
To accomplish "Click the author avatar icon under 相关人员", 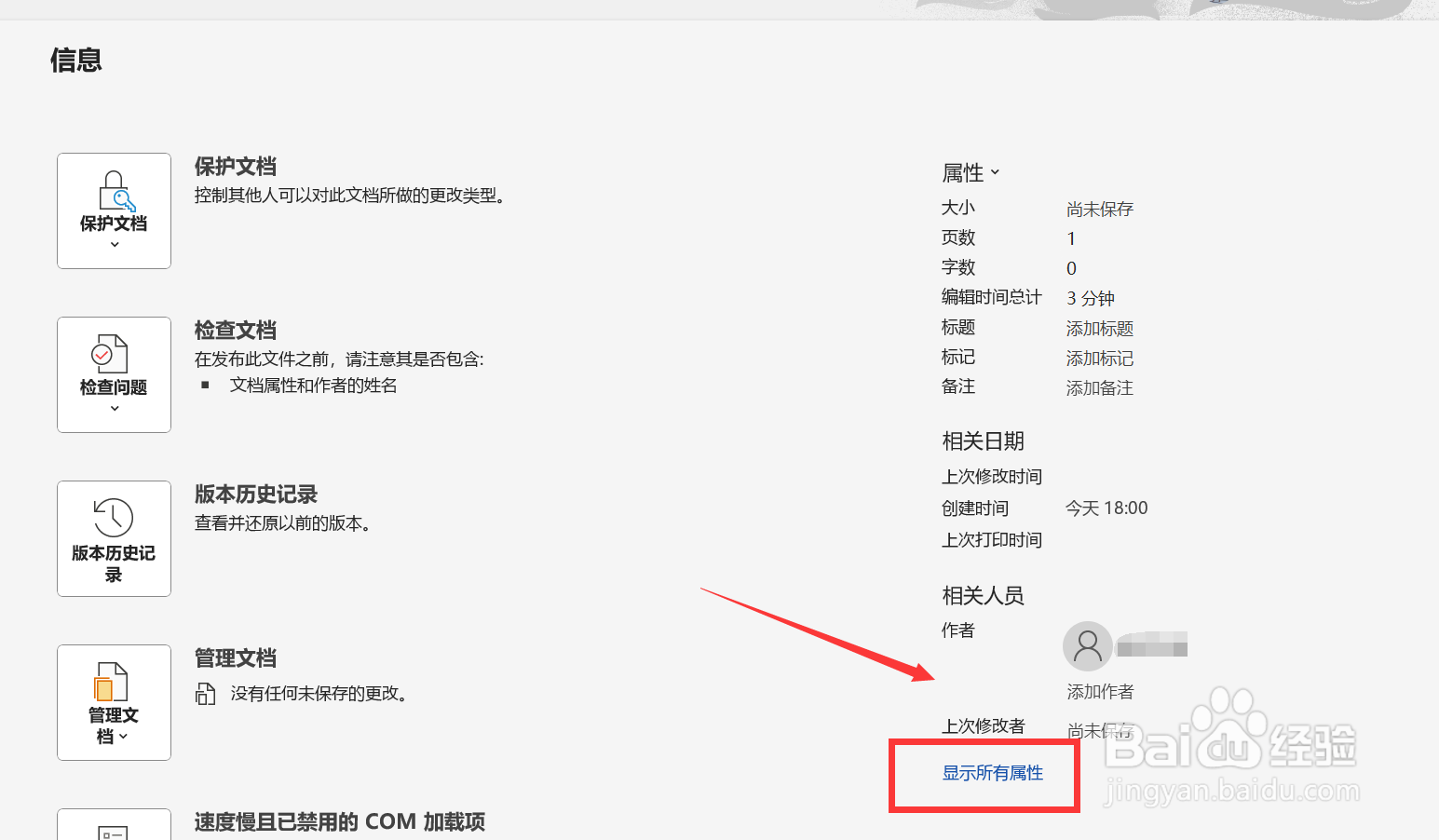I will tap(1087, 645).
